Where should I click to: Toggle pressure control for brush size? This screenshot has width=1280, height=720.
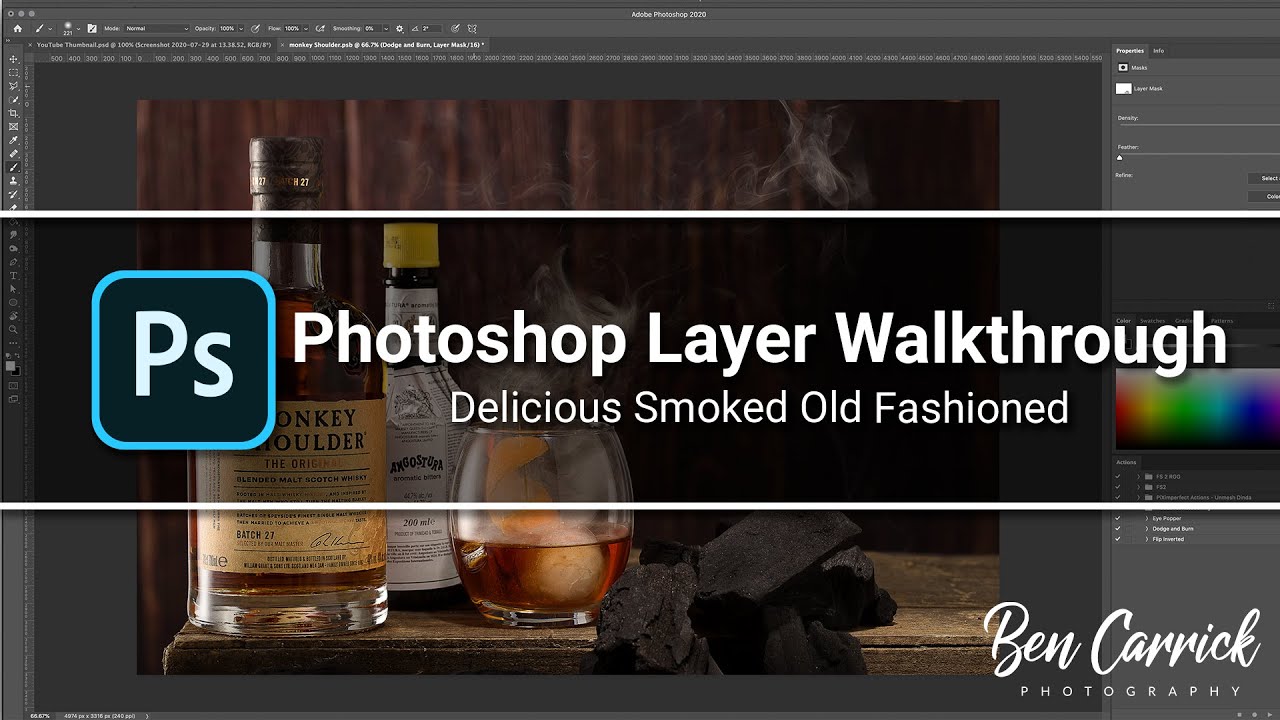tap(456, 29)
